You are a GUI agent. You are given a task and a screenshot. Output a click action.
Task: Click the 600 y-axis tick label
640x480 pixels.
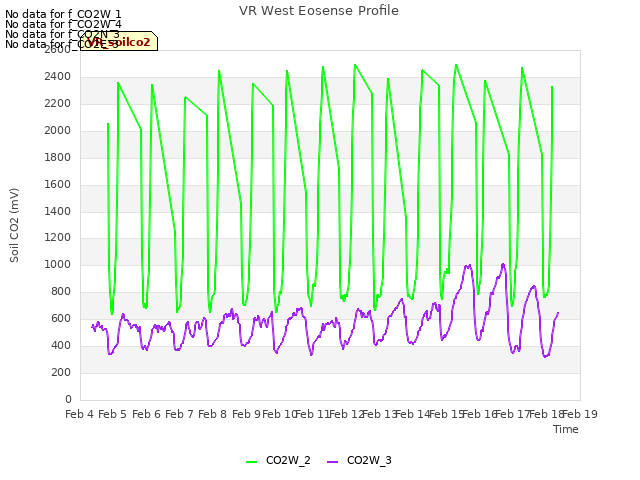(x=61, y=319)
